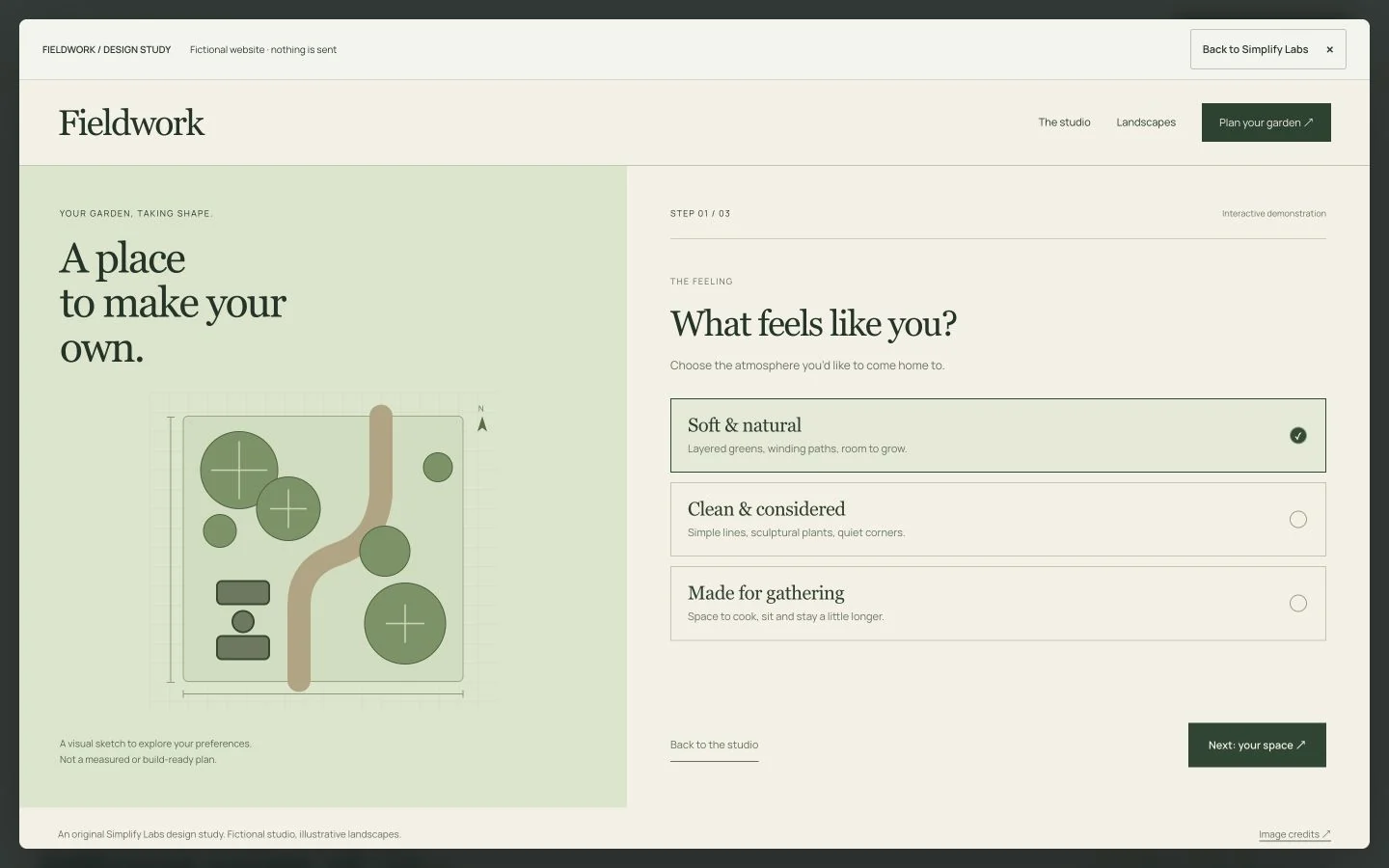Click 'Fictional website · nothing is sent' text

(263, 49)
